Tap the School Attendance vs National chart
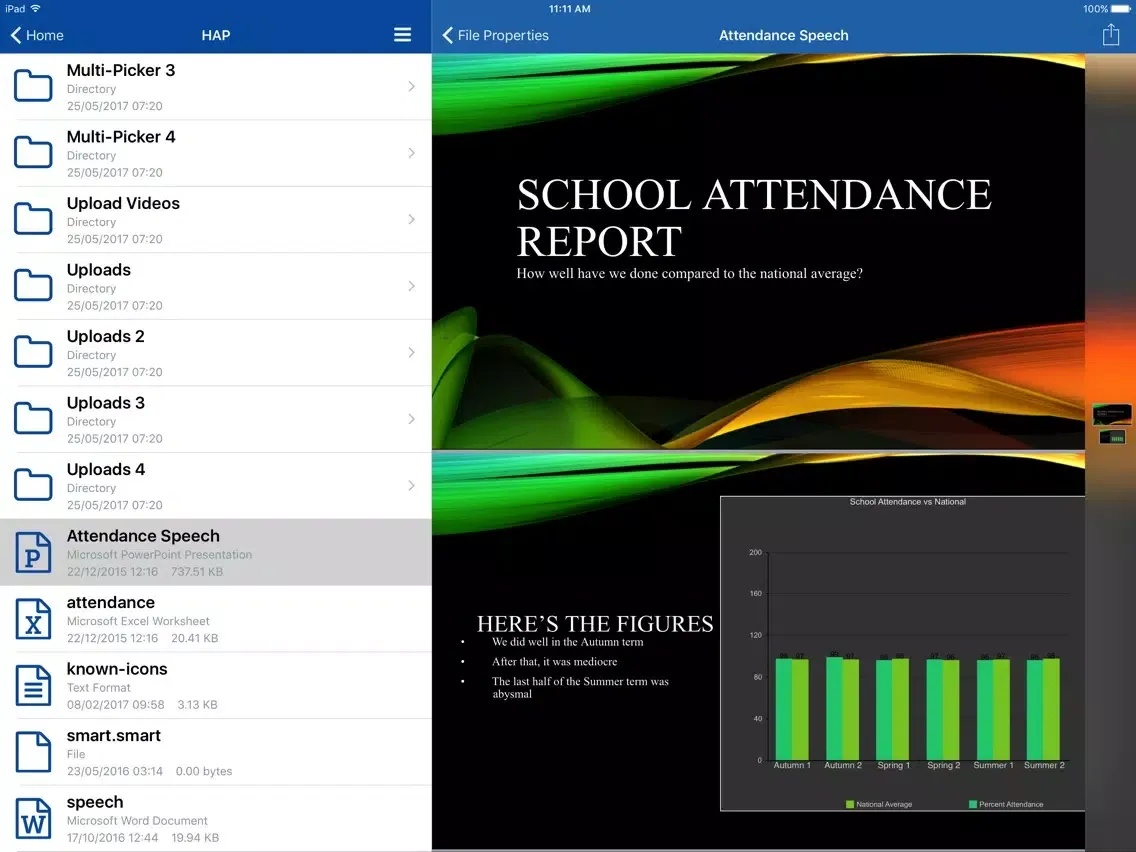The width and height of the screenshot is (1136, 852). [903, 653]
